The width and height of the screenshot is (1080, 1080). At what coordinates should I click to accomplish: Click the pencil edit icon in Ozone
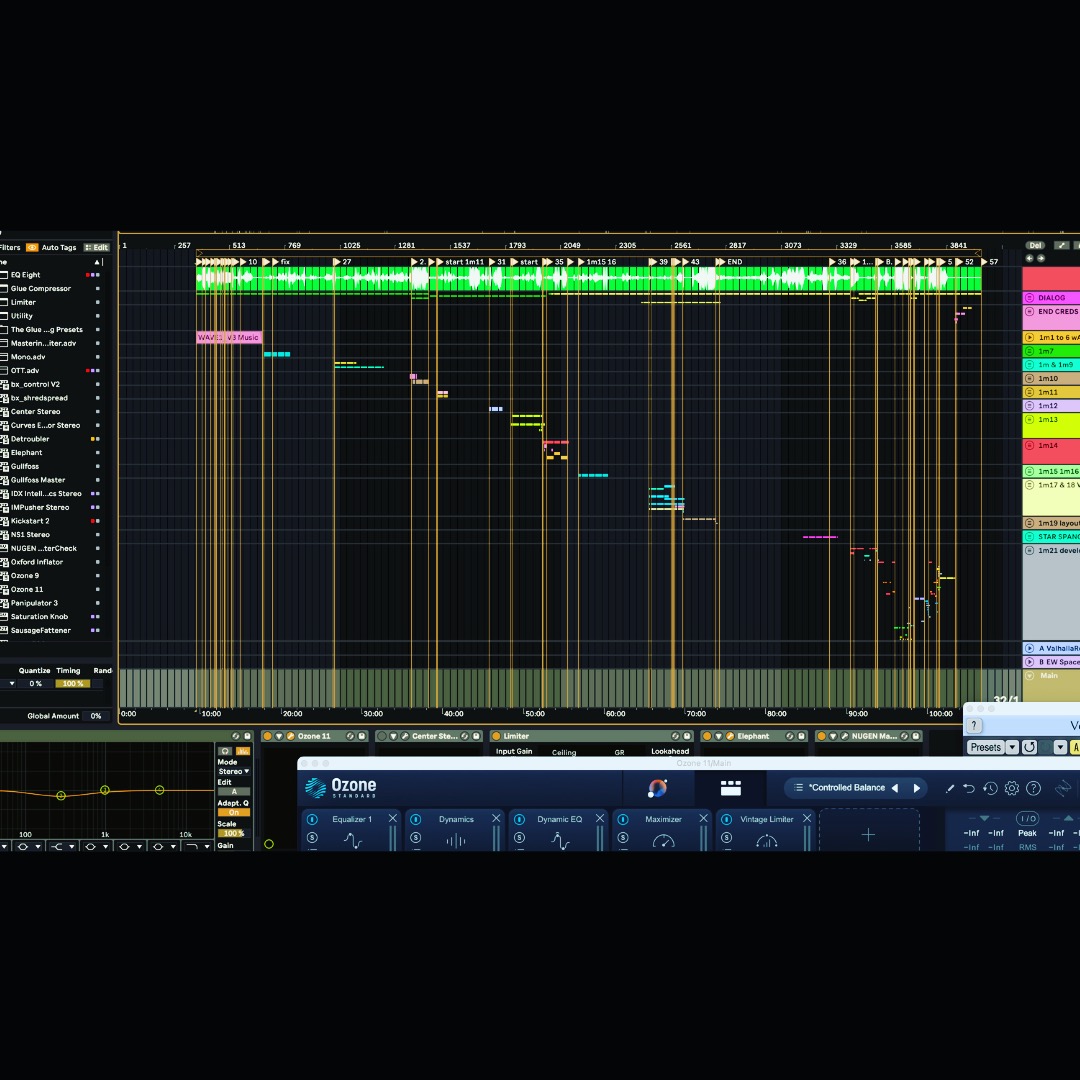click(x=949, y=789)
